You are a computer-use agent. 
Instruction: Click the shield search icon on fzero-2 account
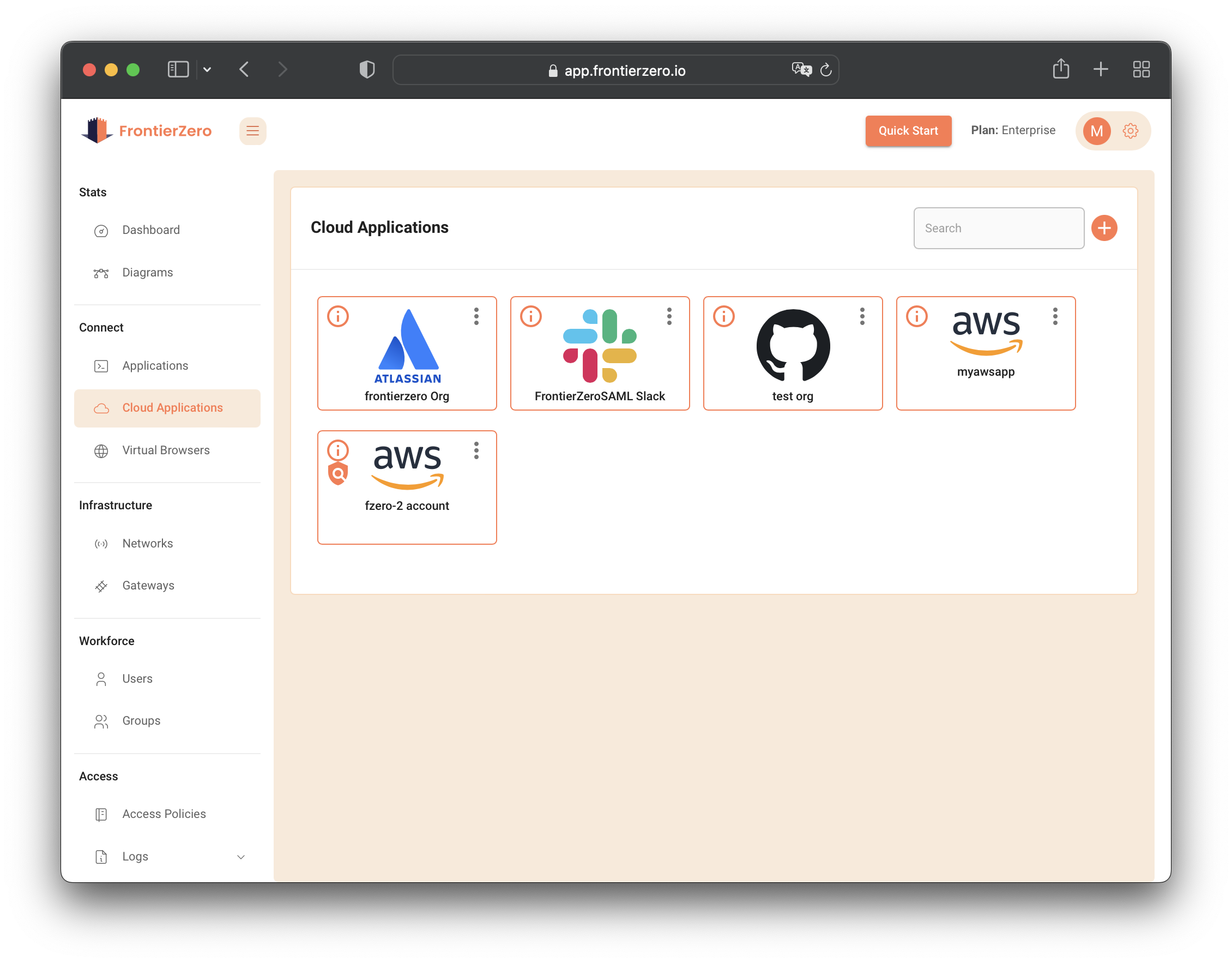tap(338, 474)
